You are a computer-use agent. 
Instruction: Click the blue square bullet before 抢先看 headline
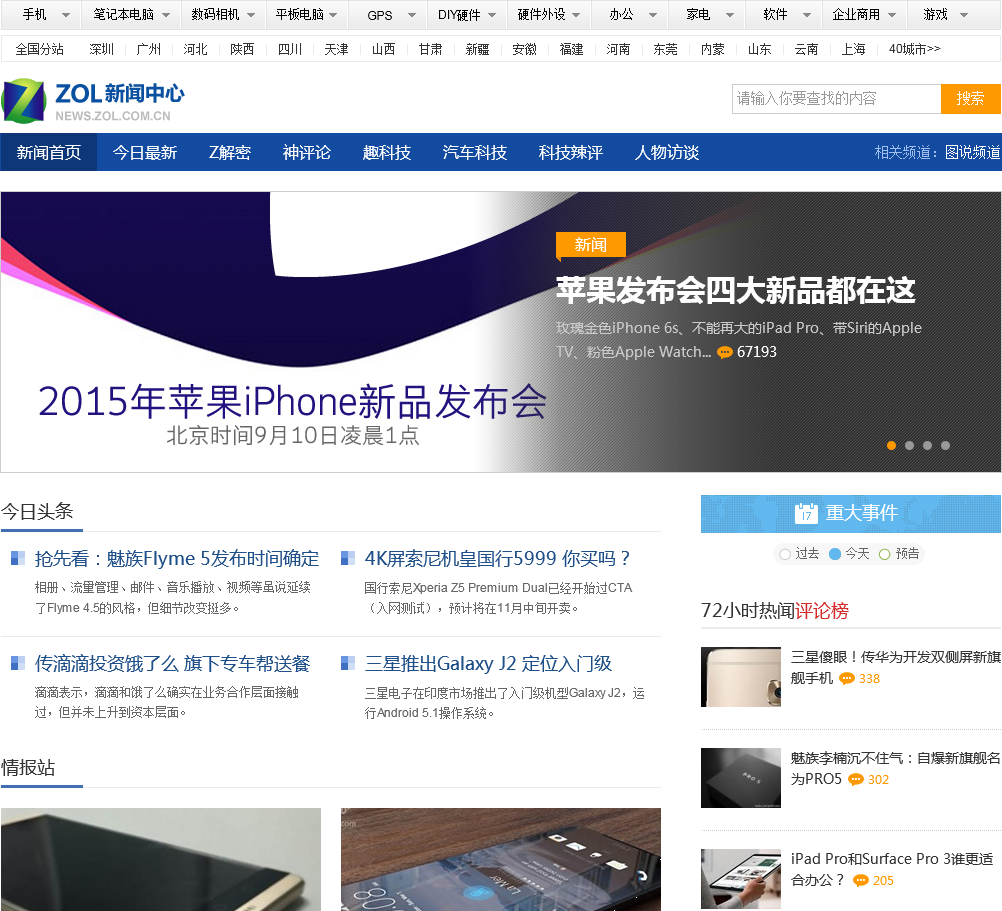click(18, 558)
